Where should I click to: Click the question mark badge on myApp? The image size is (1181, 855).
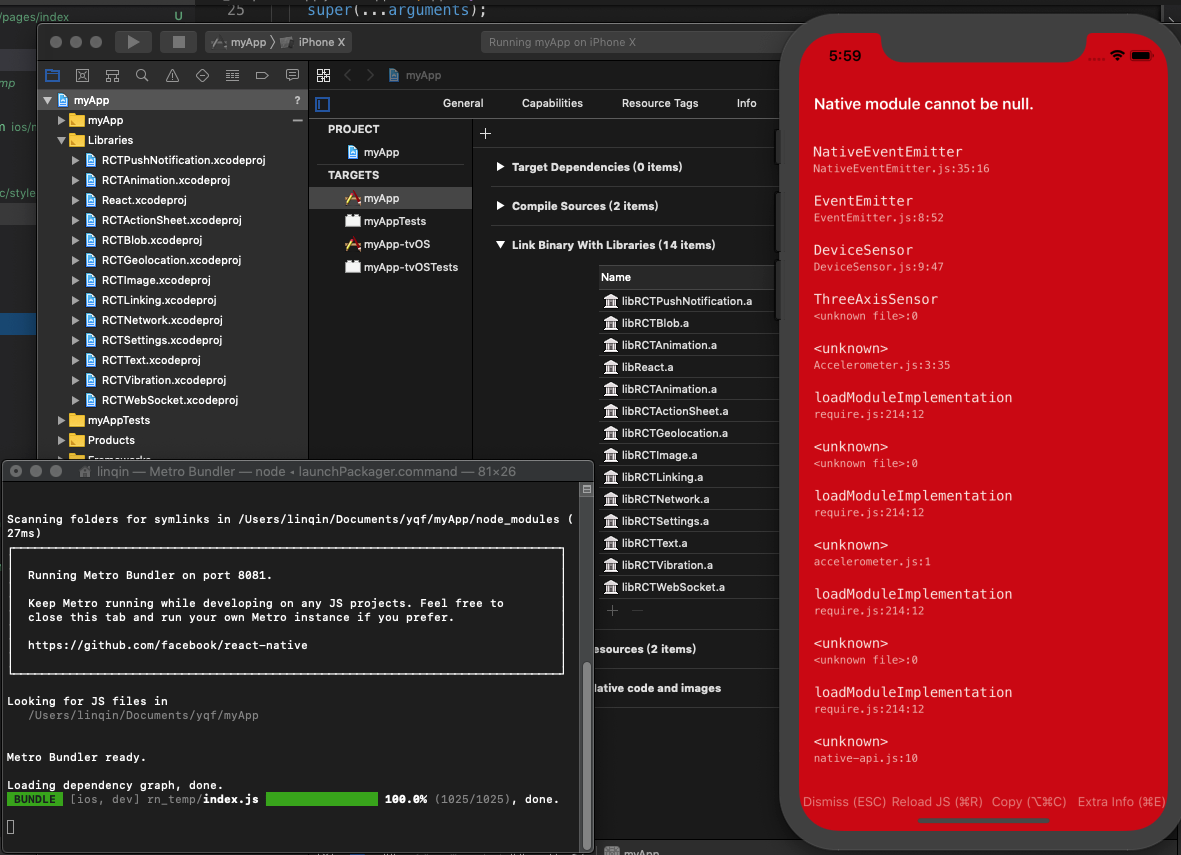pyautogui.click(x=297, y=100)
